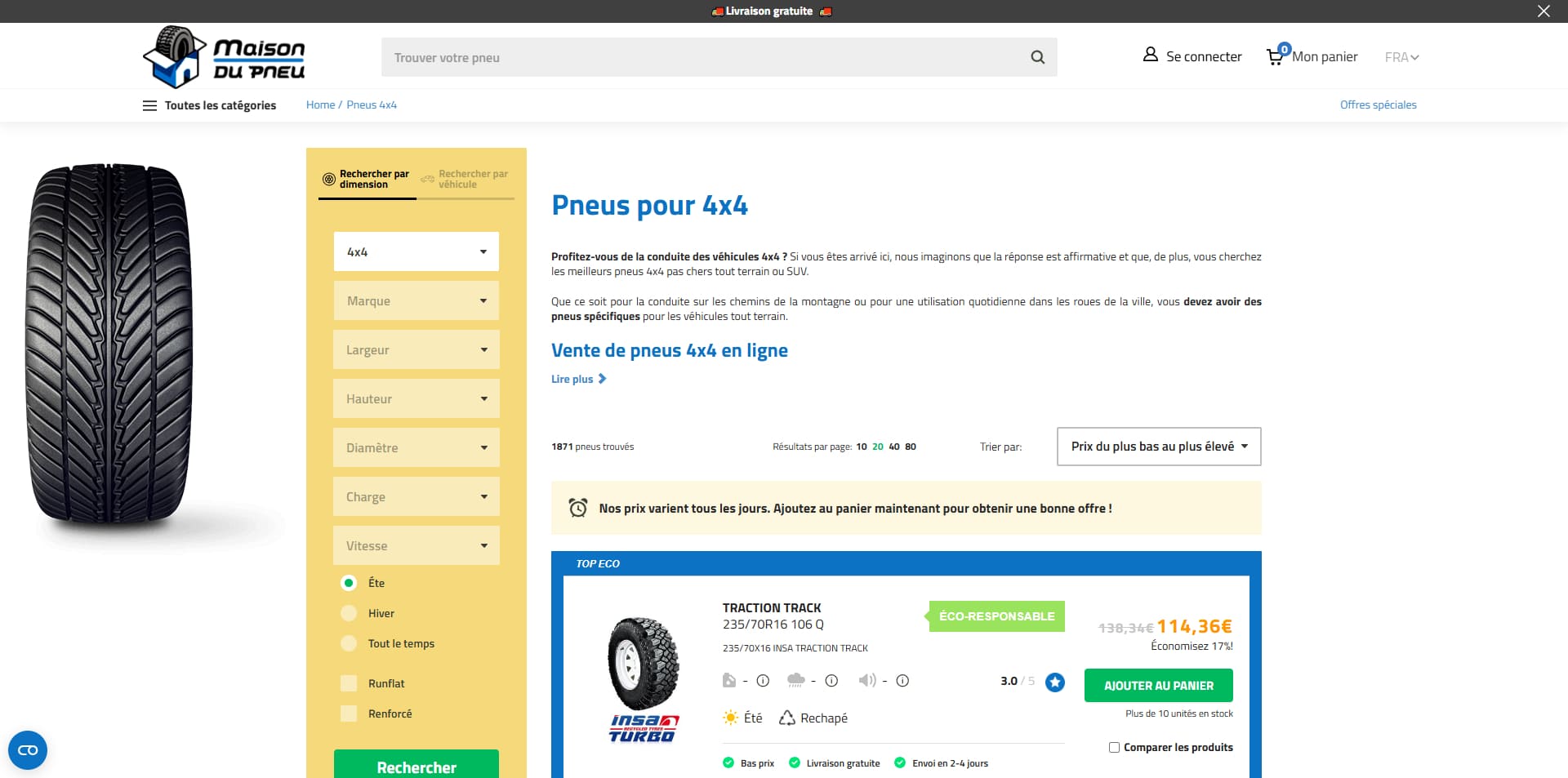This screenshot has height=778, width=1568.
Task: Click the search magnifier icon
Action: [x=1037, y=57]
